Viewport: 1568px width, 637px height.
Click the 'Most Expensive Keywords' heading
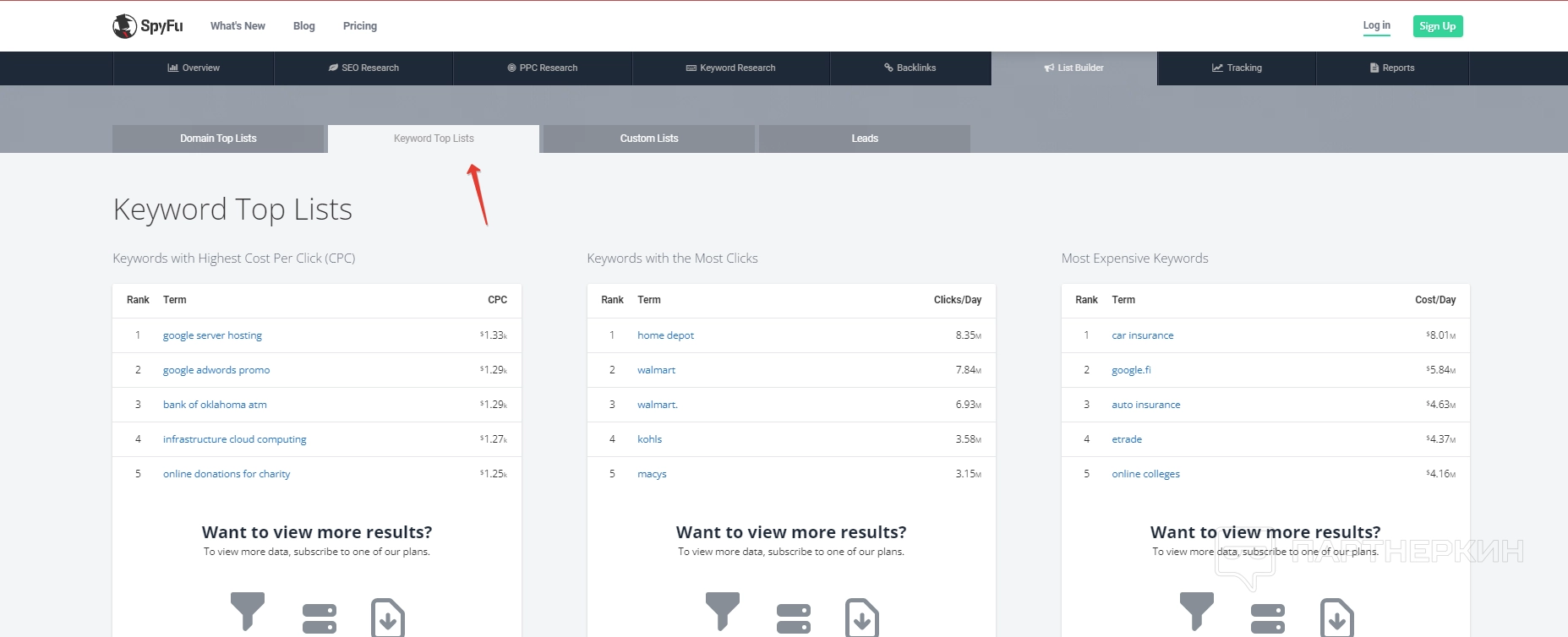(1134, 259)
